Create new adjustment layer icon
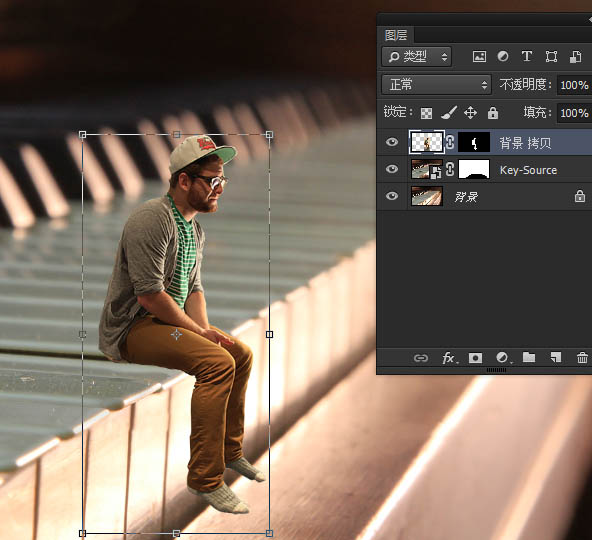The width and height of the screenshot is (592, 540). tap(503, 358)
